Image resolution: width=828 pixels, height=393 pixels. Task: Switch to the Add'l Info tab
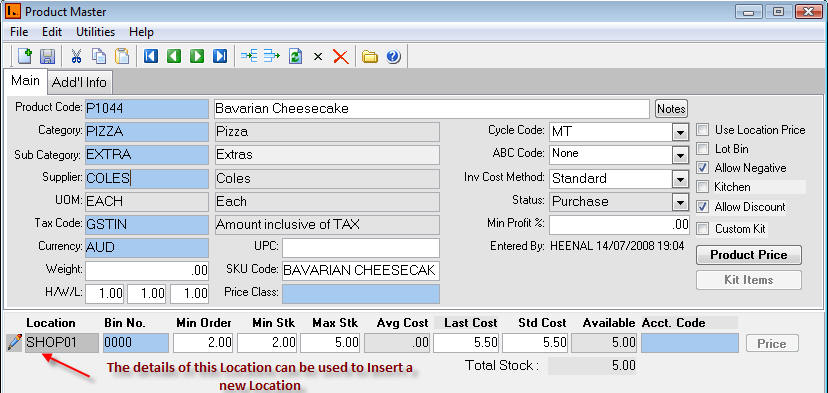coord(79,82)
